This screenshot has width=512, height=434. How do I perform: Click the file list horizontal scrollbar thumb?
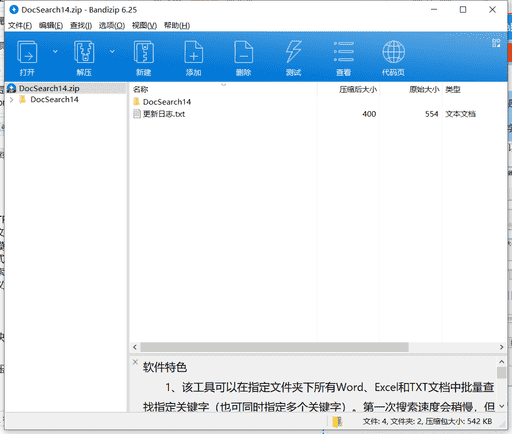(x=274, y=347)
